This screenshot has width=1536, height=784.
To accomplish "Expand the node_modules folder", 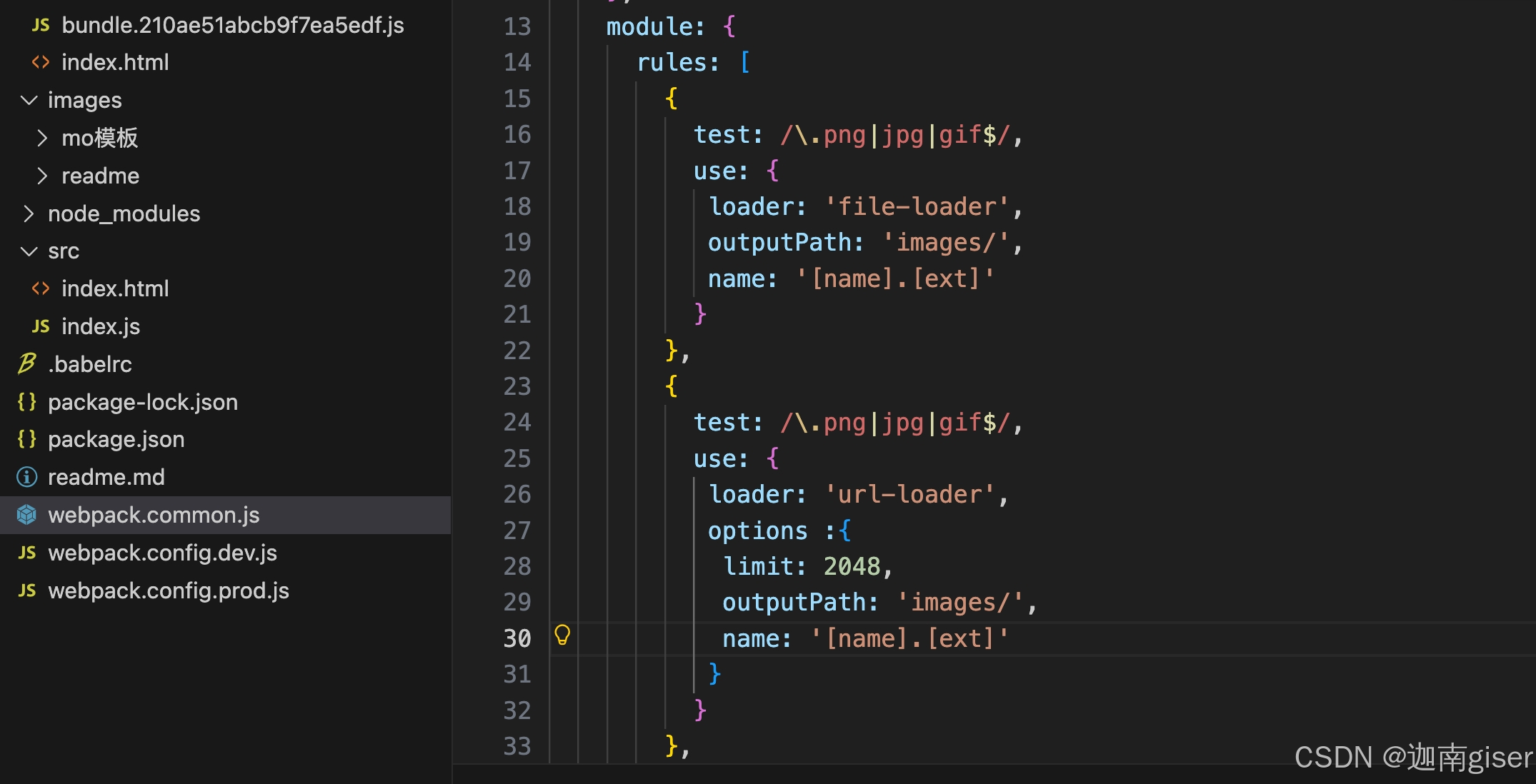I will point(29,213).
